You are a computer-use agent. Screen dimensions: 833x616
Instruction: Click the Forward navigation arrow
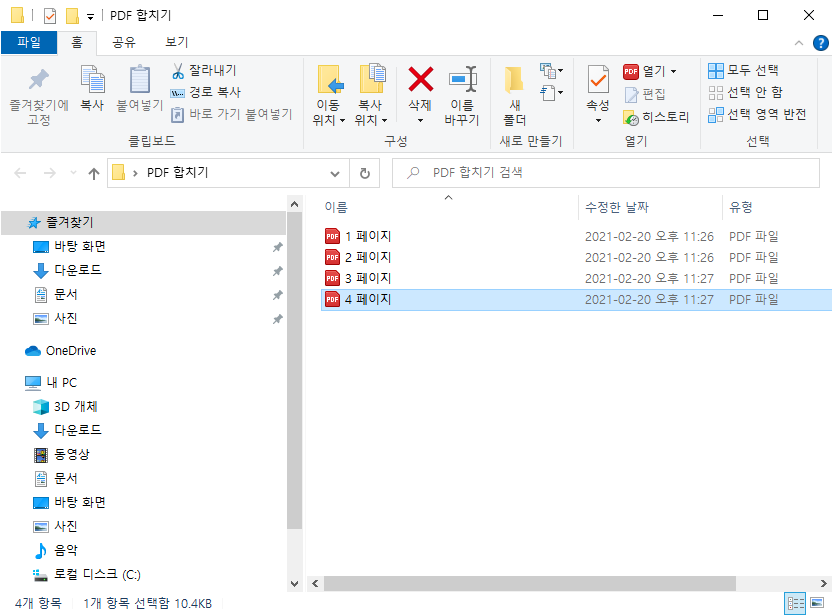(x=49, y=173)
